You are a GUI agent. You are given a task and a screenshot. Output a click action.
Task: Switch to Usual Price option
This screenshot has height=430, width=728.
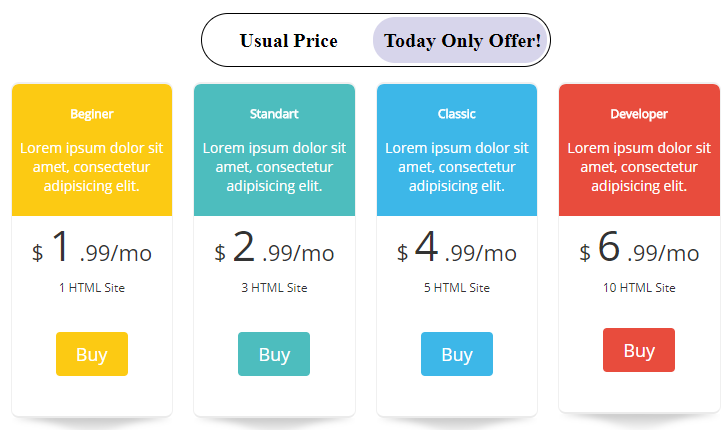point(288,41)
